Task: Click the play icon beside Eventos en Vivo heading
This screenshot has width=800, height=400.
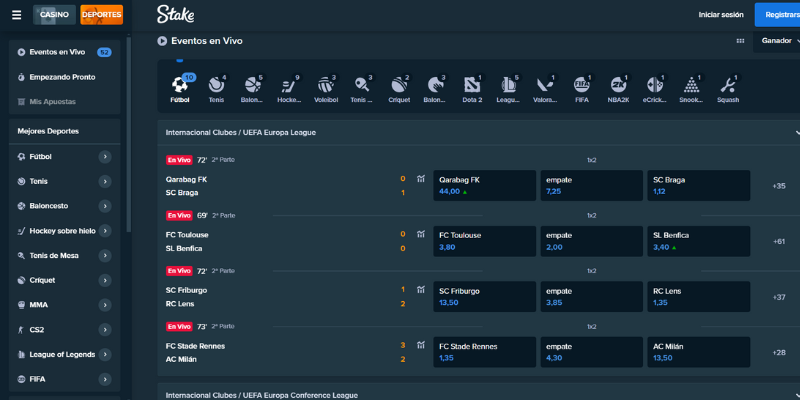Action: [x=162, y=41]
